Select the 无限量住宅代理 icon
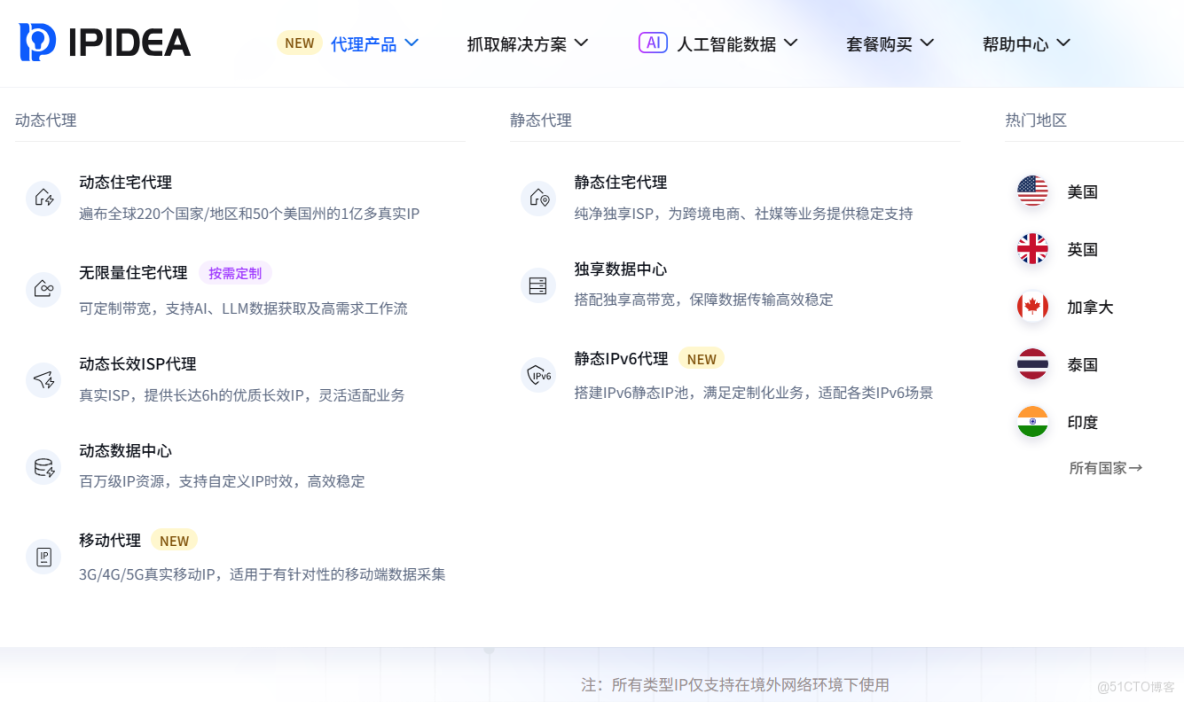This screenshot has height=702, width=1184. coord(43,288)
